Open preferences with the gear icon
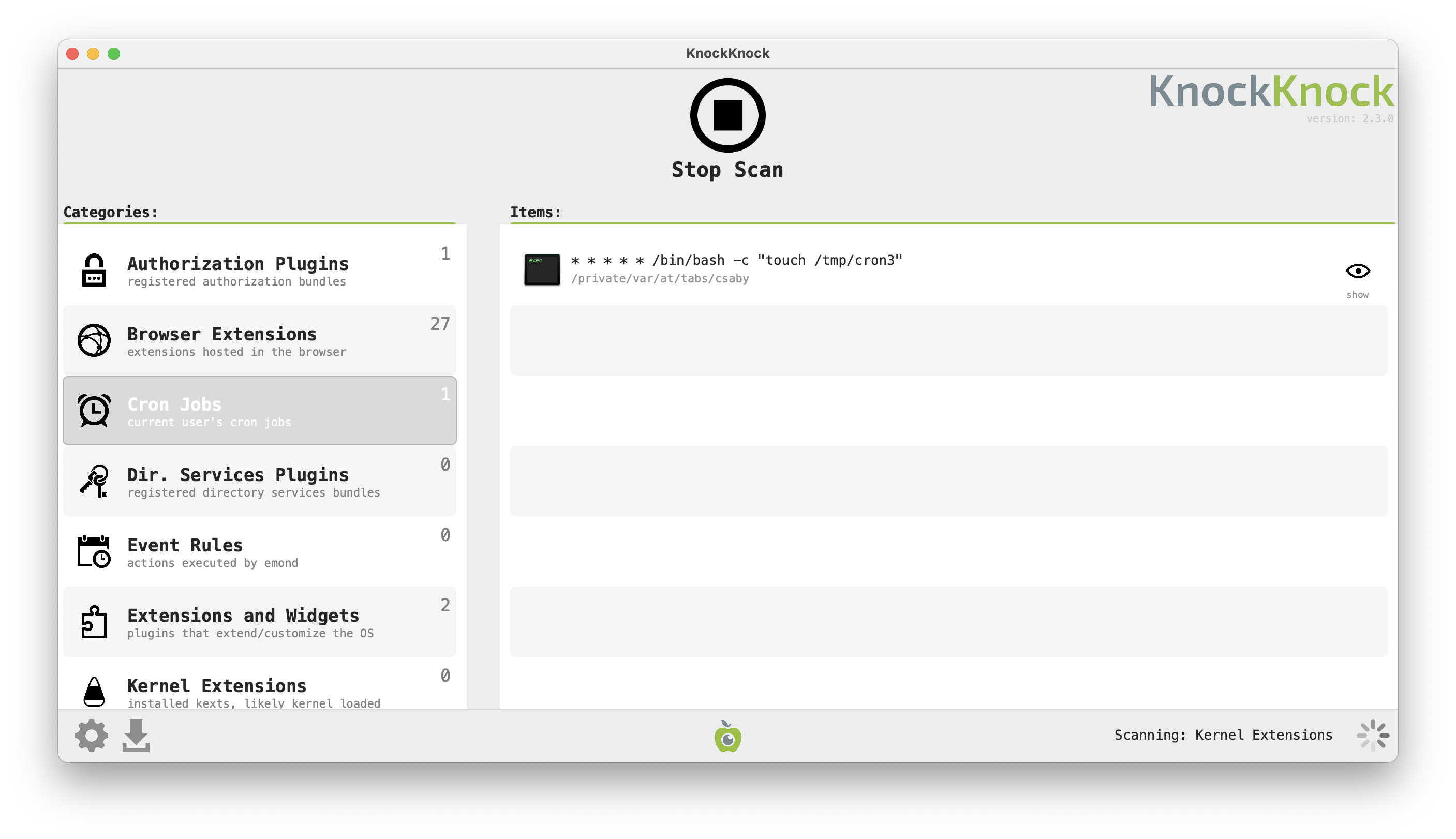This screenshot has width=1456, height=839. 91,736
